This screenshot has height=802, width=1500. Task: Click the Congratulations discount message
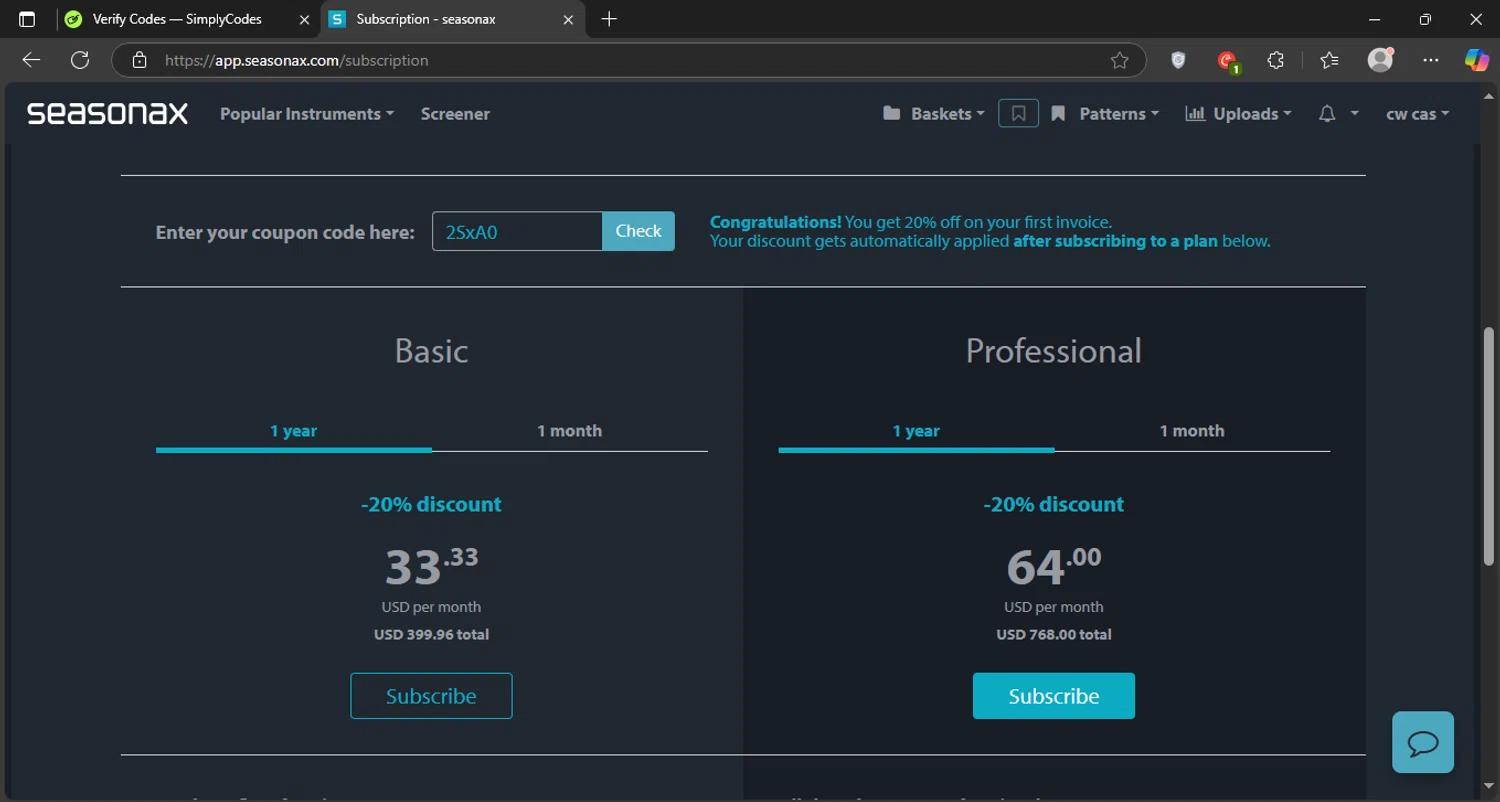coord(990,231)
